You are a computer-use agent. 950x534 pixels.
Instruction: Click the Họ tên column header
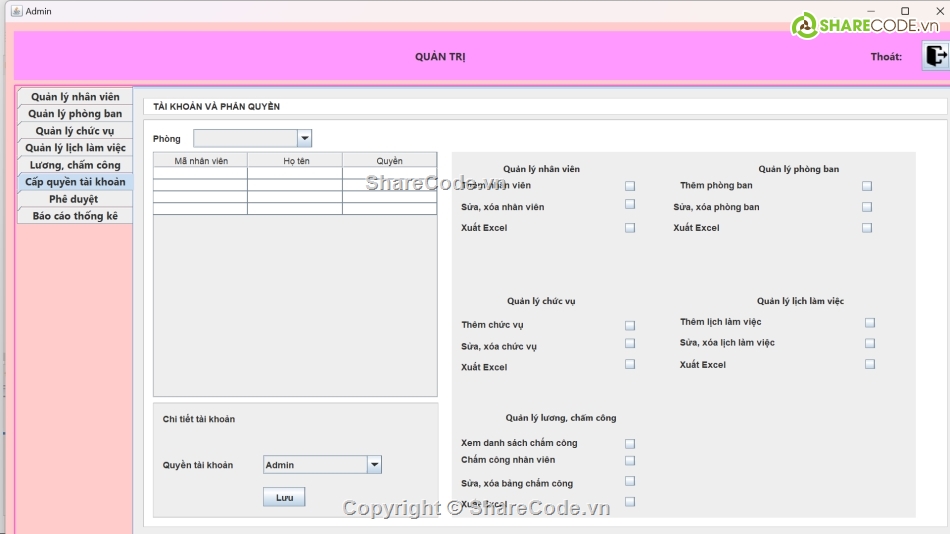295,160
